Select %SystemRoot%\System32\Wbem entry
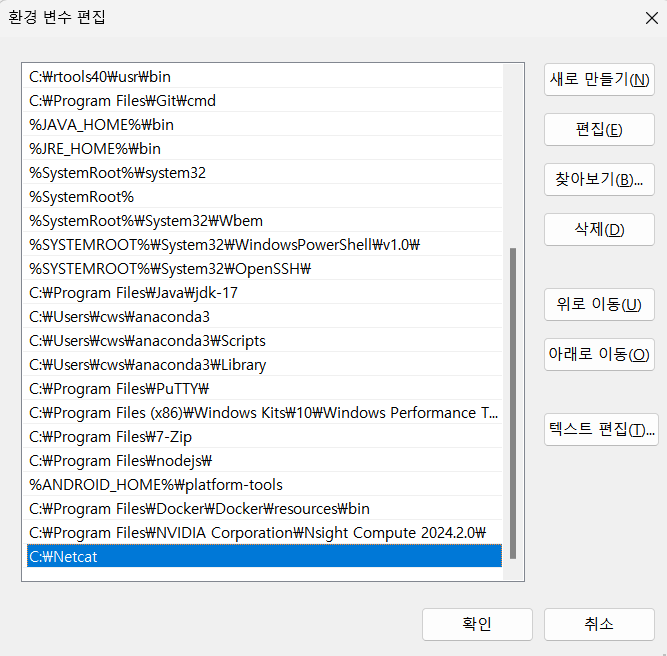Screen dimensions: 667x656 pyautogui.click(x=262, y=221)
